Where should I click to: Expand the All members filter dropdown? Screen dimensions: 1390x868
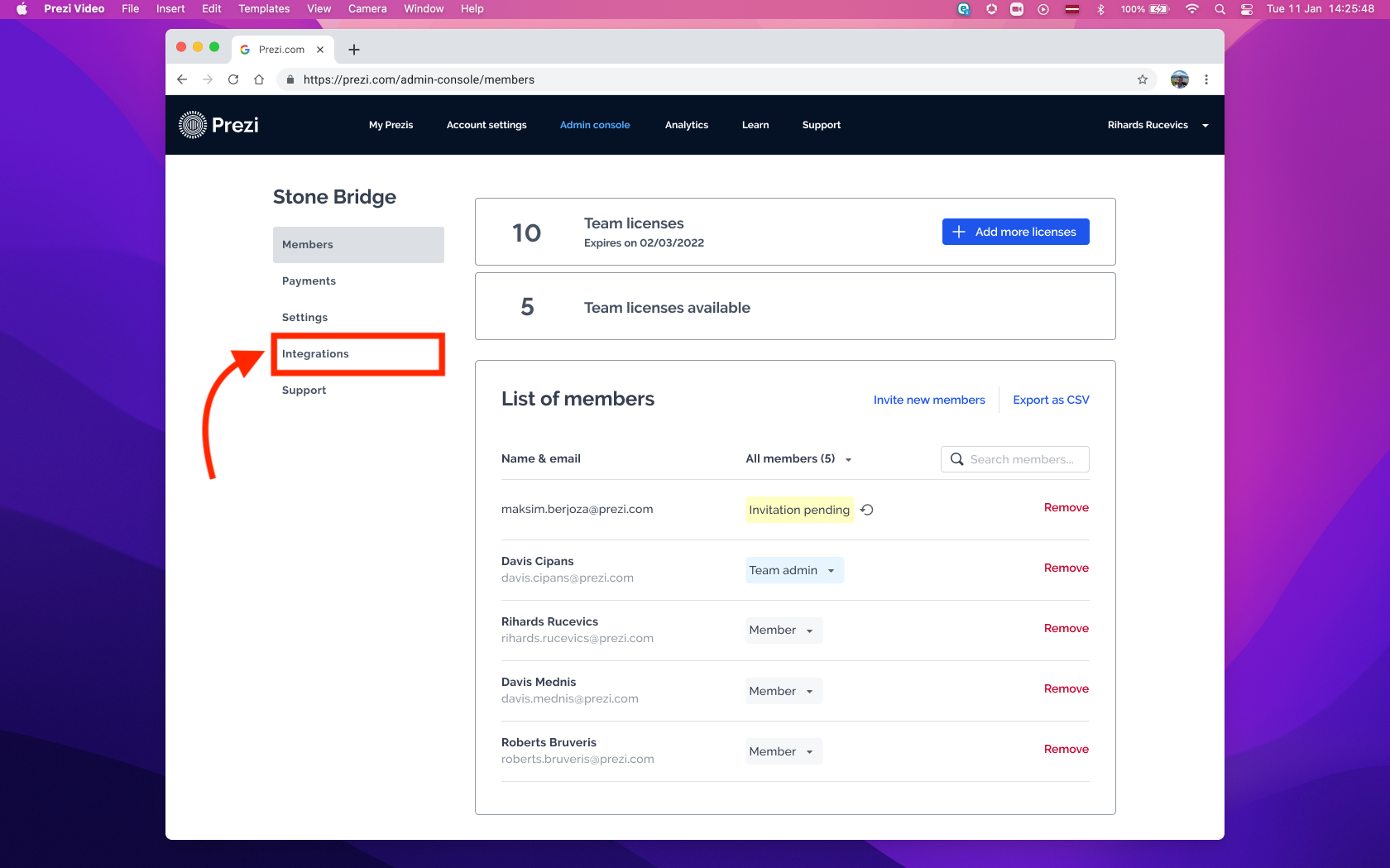798,458
